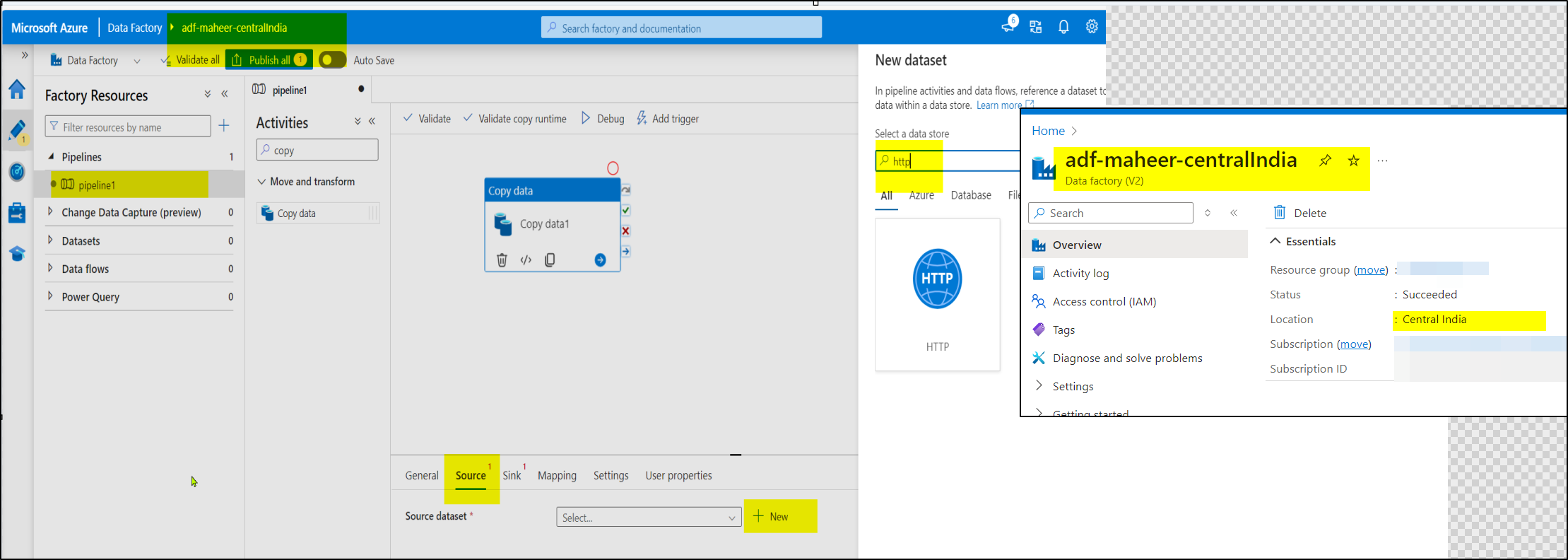Collapse the Activities pane with double arrow
1568x560 pixels.
pos(372,122)
